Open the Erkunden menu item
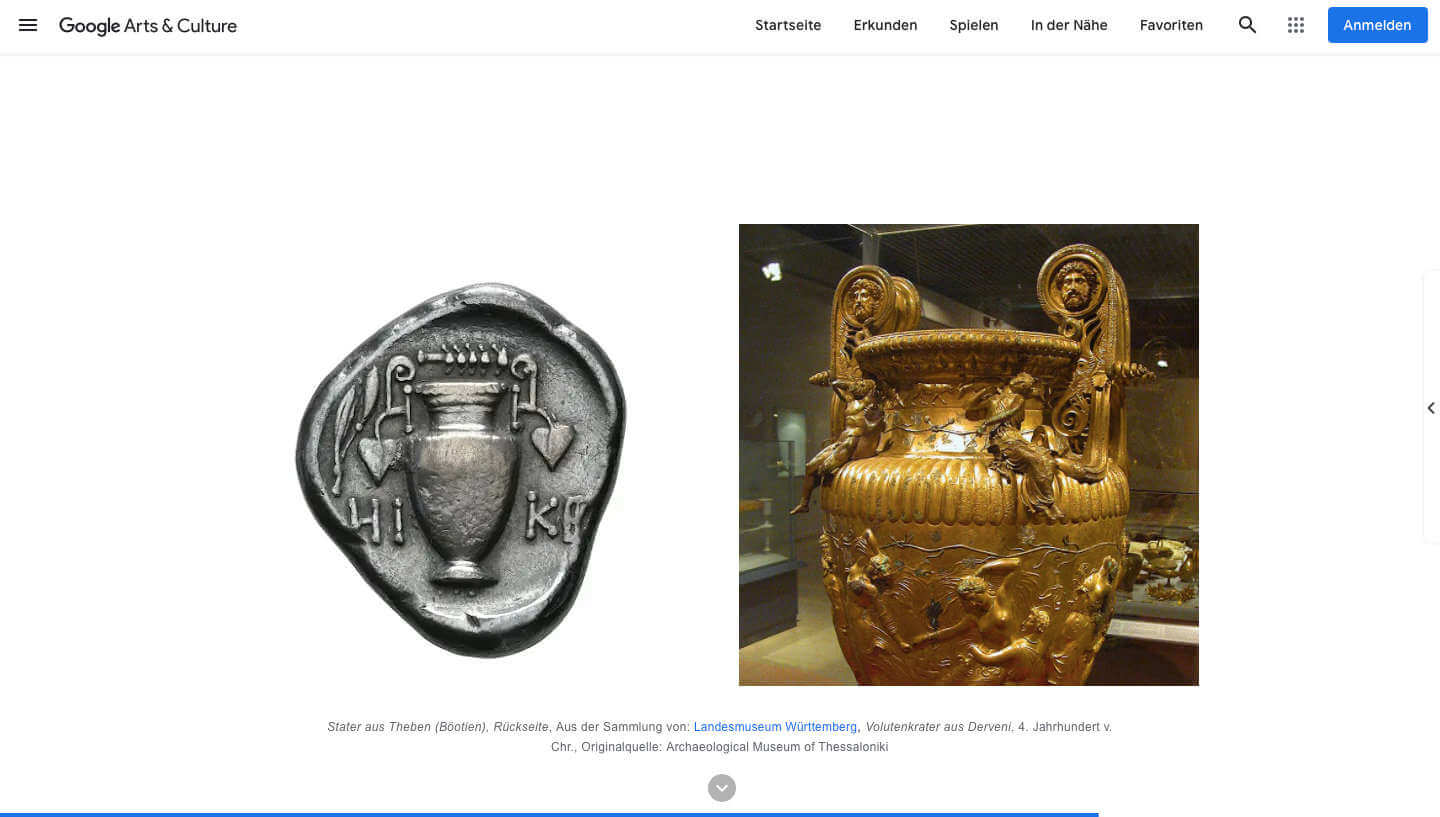 tap(885, 25)
